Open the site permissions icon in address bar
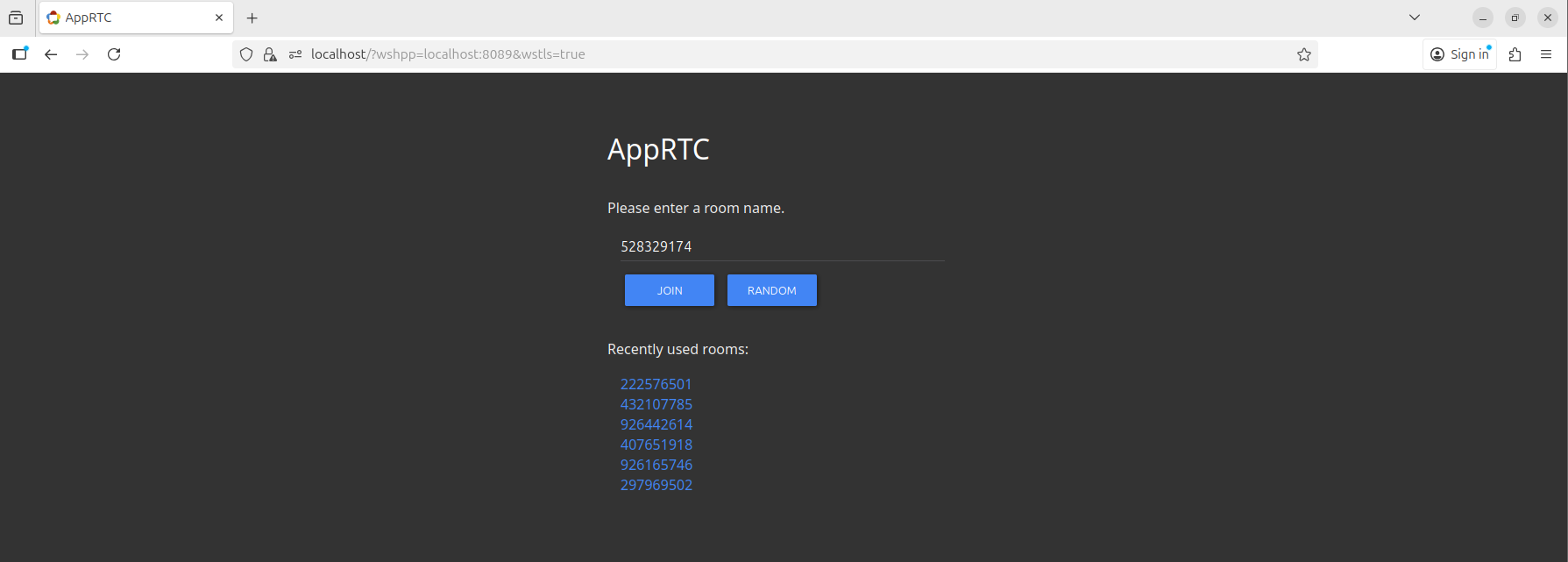Viewport: 1568px width, 562px height. 295,54
